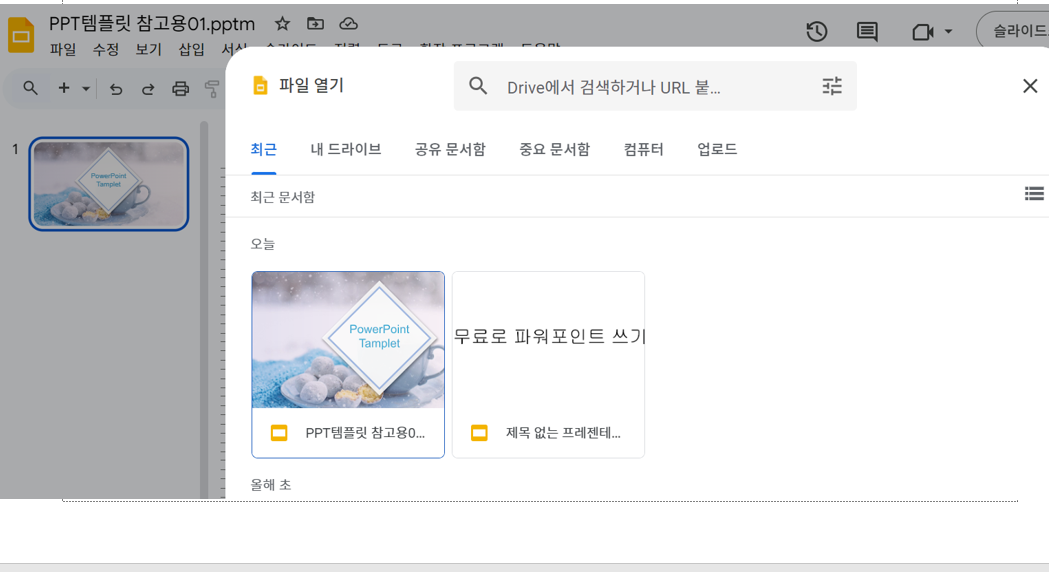Open the 수정 menu
Screen dimensions: 1049x572
[x=106, y=50]
